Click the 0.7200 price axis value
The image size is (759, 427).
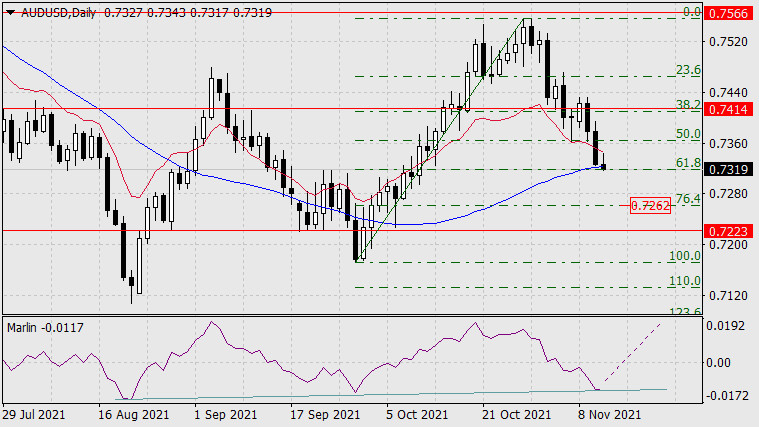pos(728,244)
